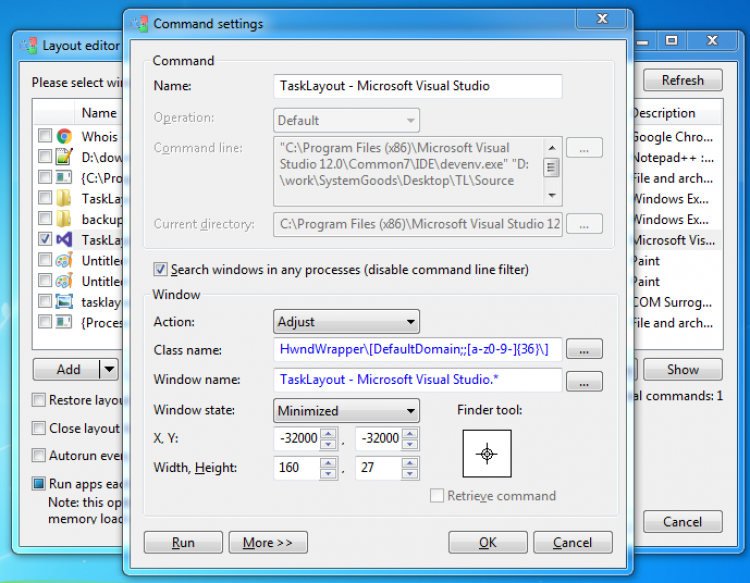Screen dimensions: 750x583
Task: Click the Class name input field
Action: click(x=418, y=349)
